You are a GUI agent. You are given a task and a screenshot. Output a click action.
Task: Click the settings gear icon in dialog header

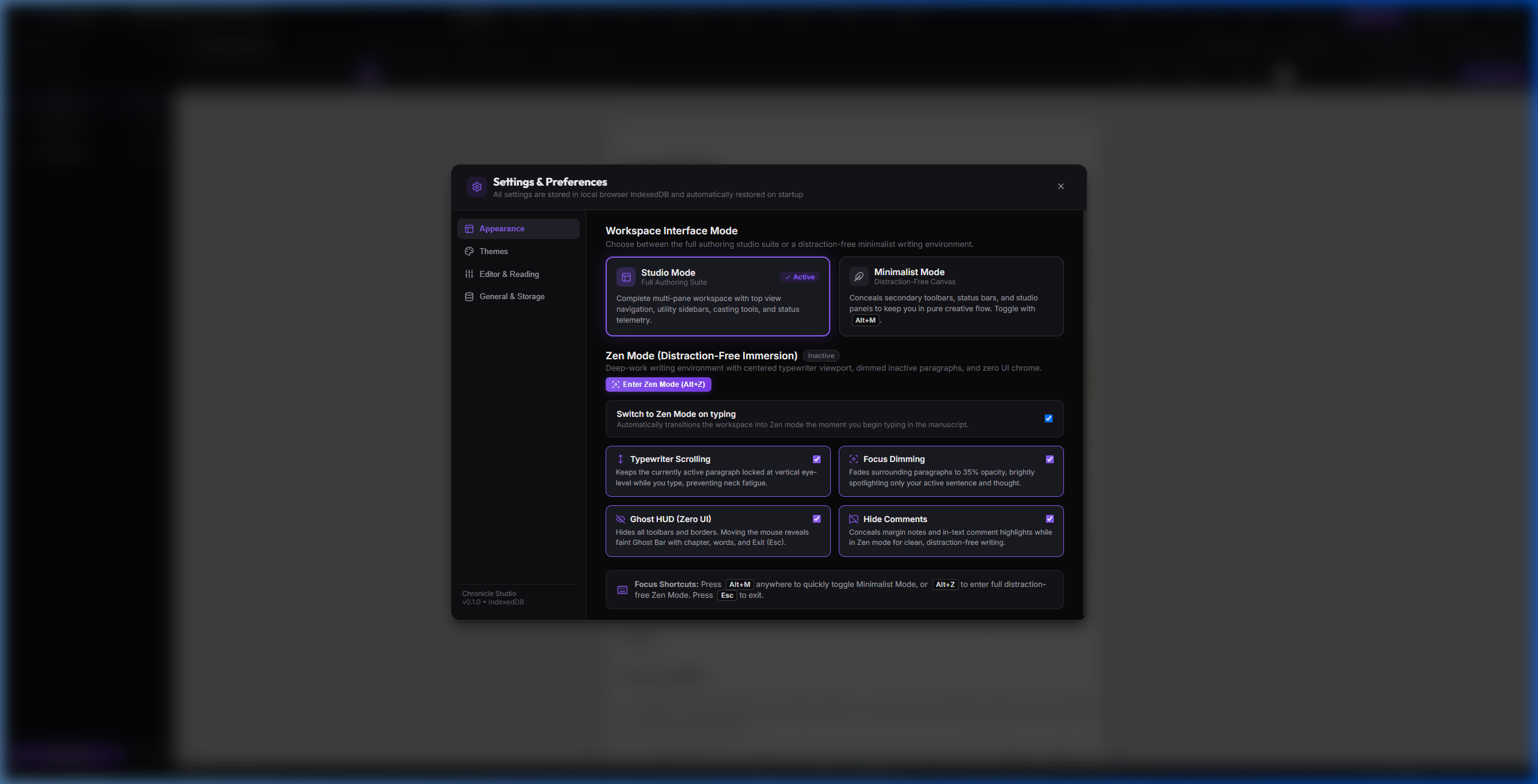[477, 187]
